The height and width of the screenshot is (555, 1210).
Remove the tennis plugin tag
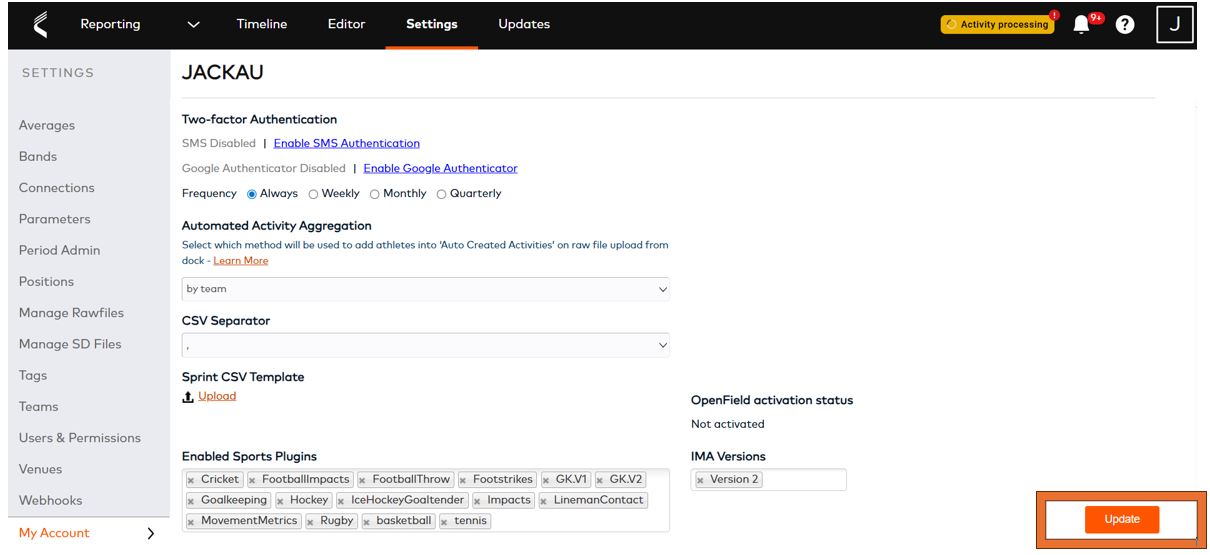[x=445, y=522]
